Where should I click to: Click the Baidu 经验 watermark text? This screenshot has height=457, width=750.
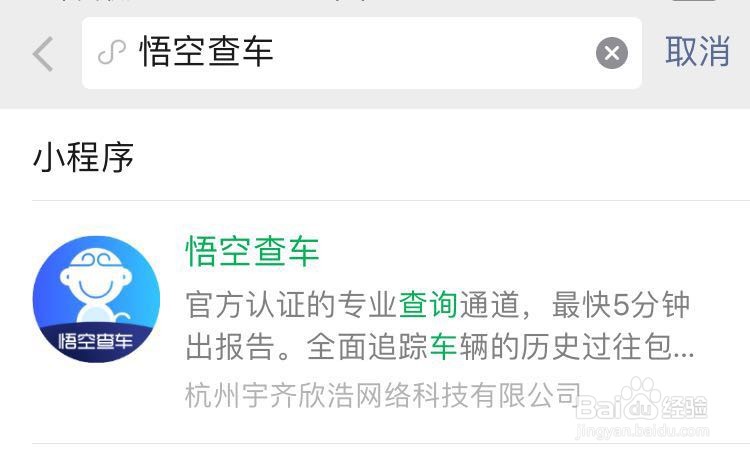coord(684,408)
